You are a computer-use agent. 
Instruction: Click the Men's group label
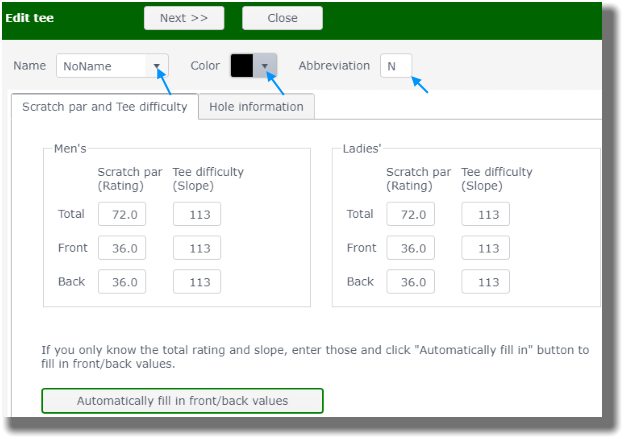(70, 148)
